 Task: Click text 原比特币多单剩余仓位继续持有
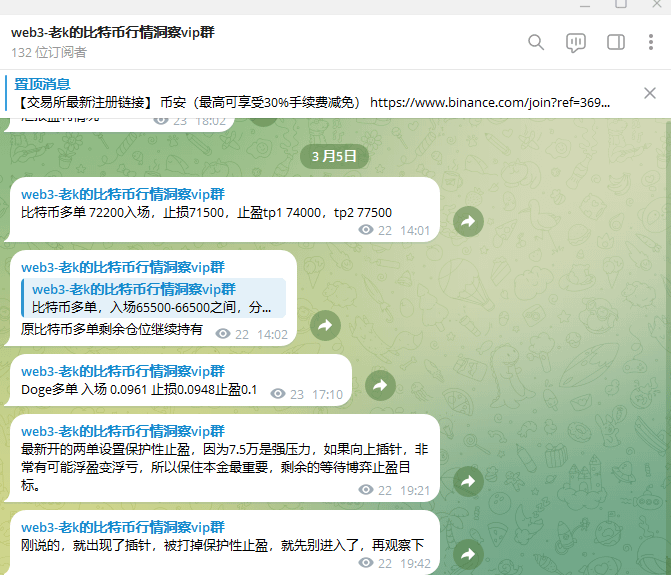pos(112,329)
